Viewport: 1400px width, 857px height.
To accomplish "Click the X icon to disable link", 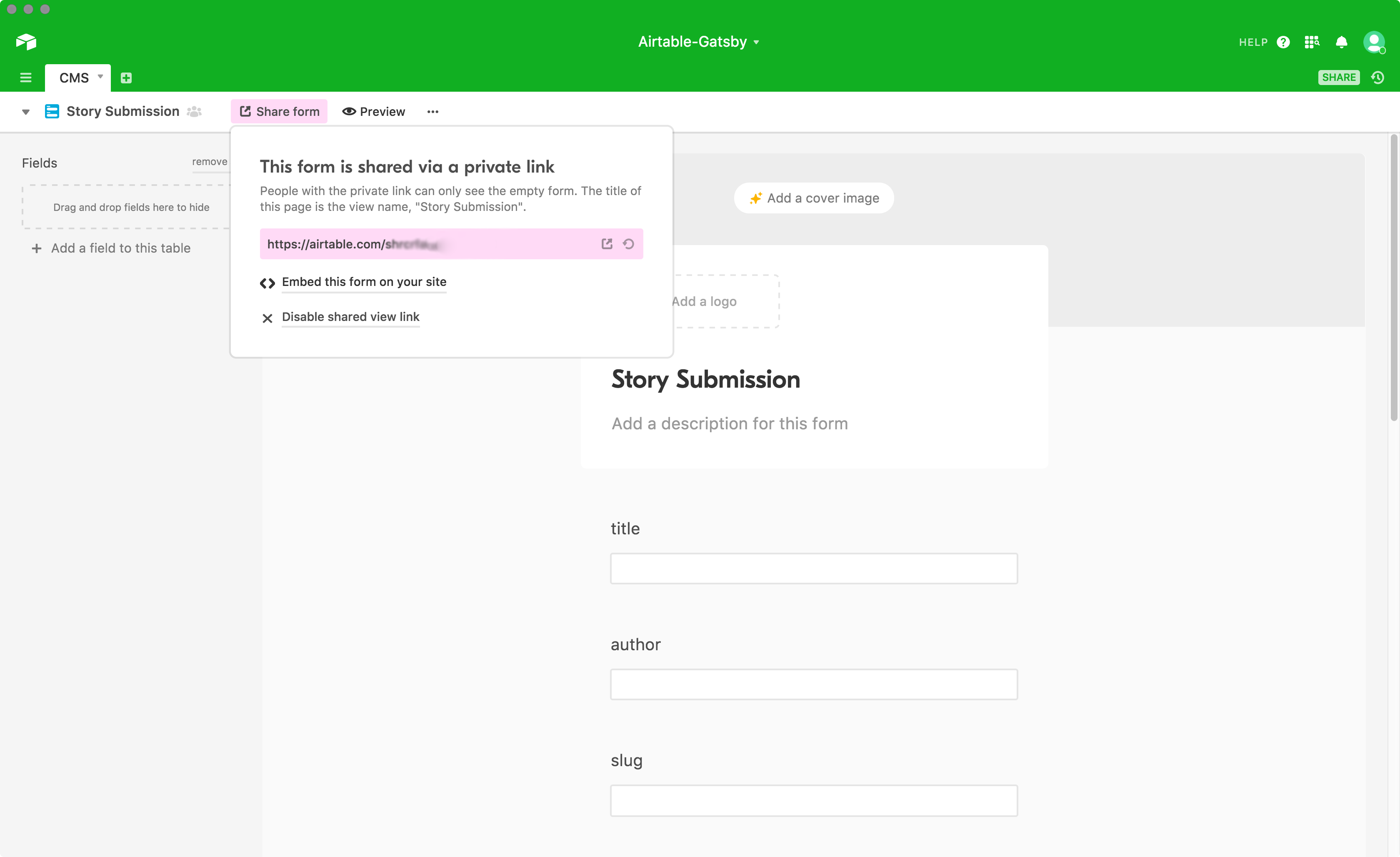I will pos(267,318).
